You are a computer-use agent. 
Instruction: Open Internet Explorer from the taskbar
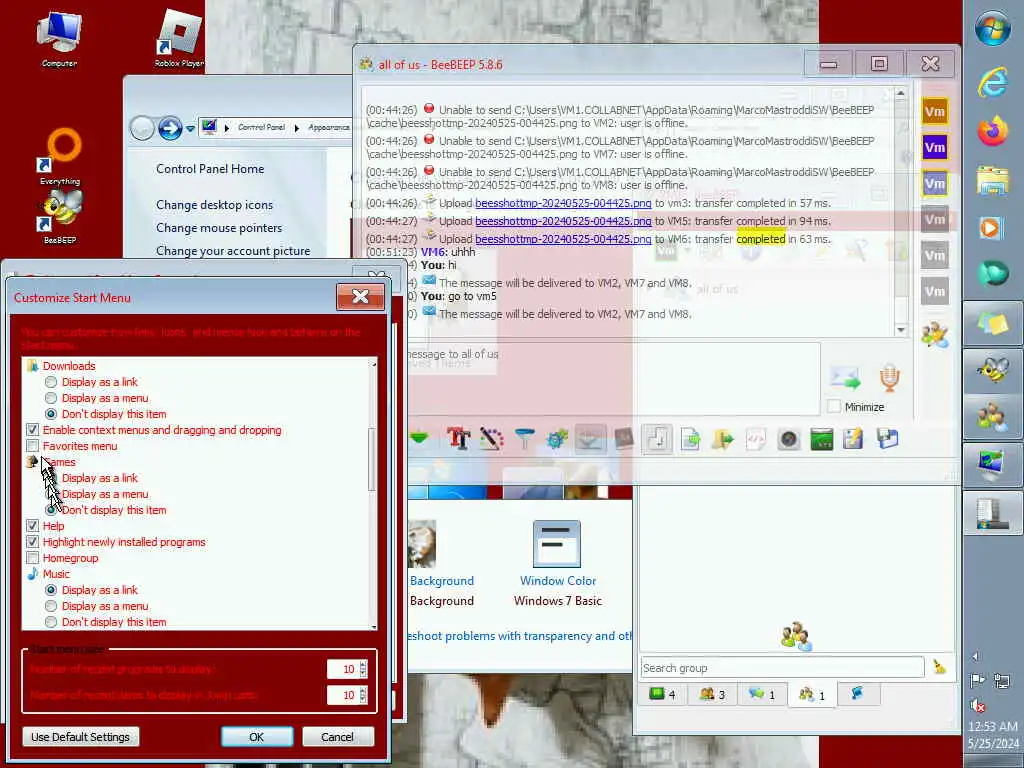[992, 83]
